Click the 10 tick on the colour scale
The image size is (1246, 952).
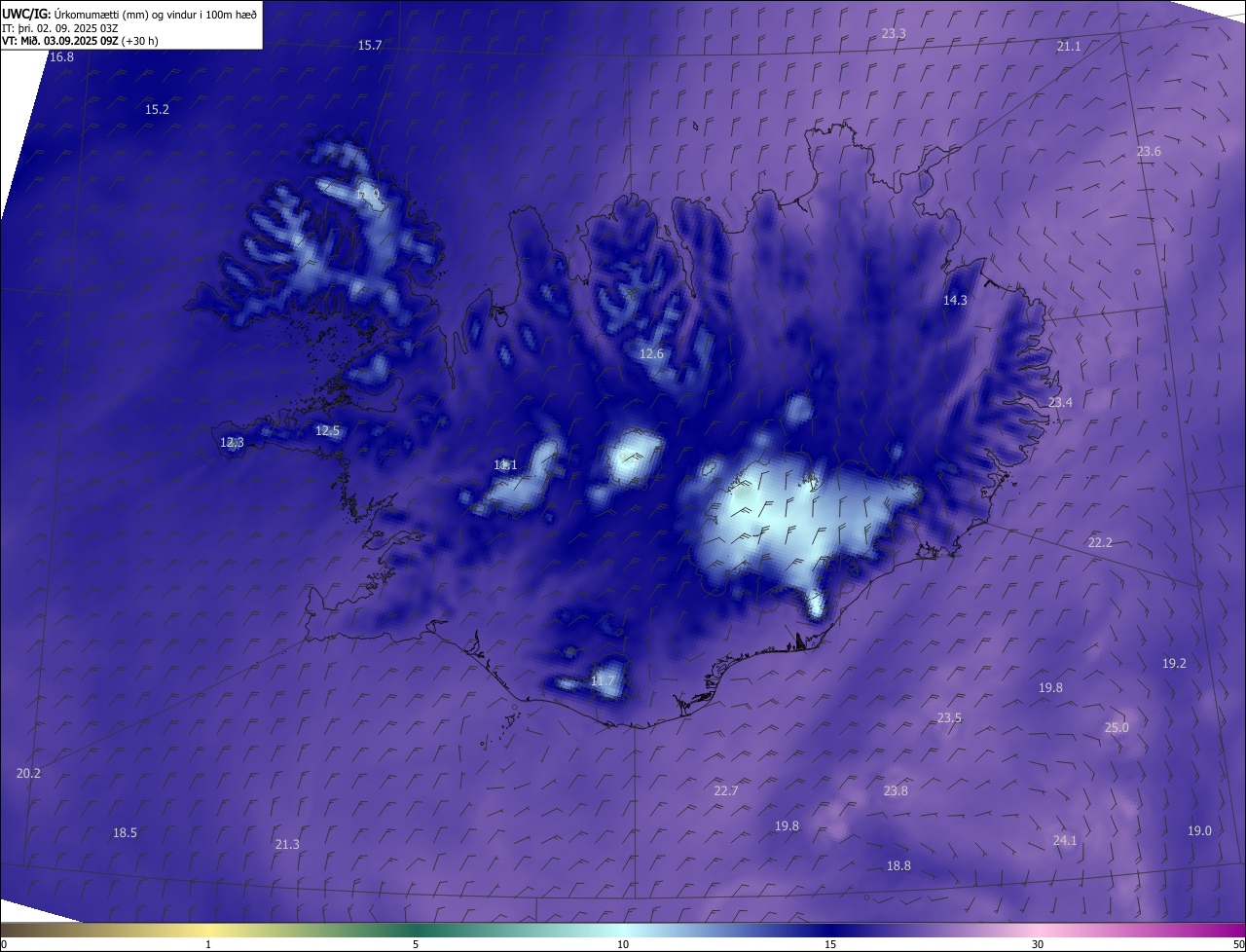click(623, 945)
